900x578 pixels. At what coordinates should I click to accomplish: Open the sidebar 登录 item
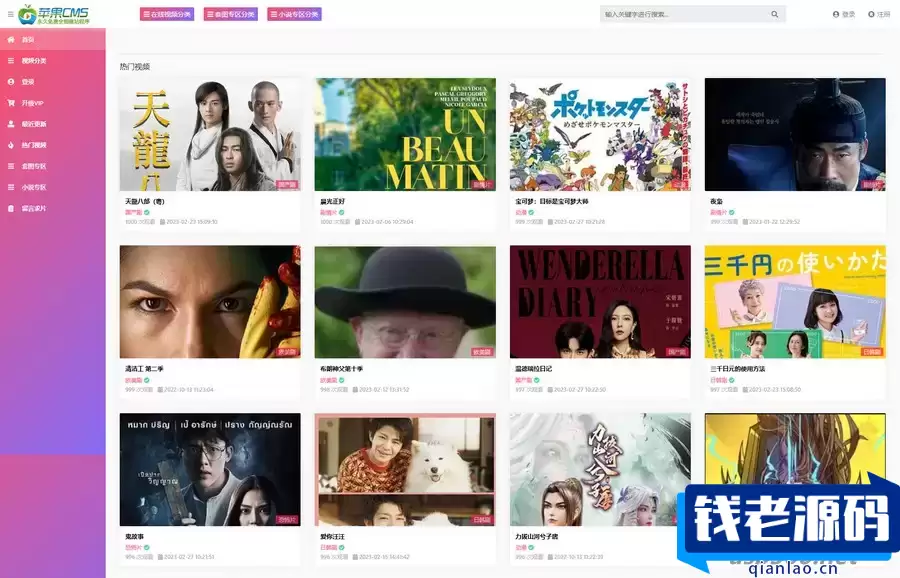53,82
